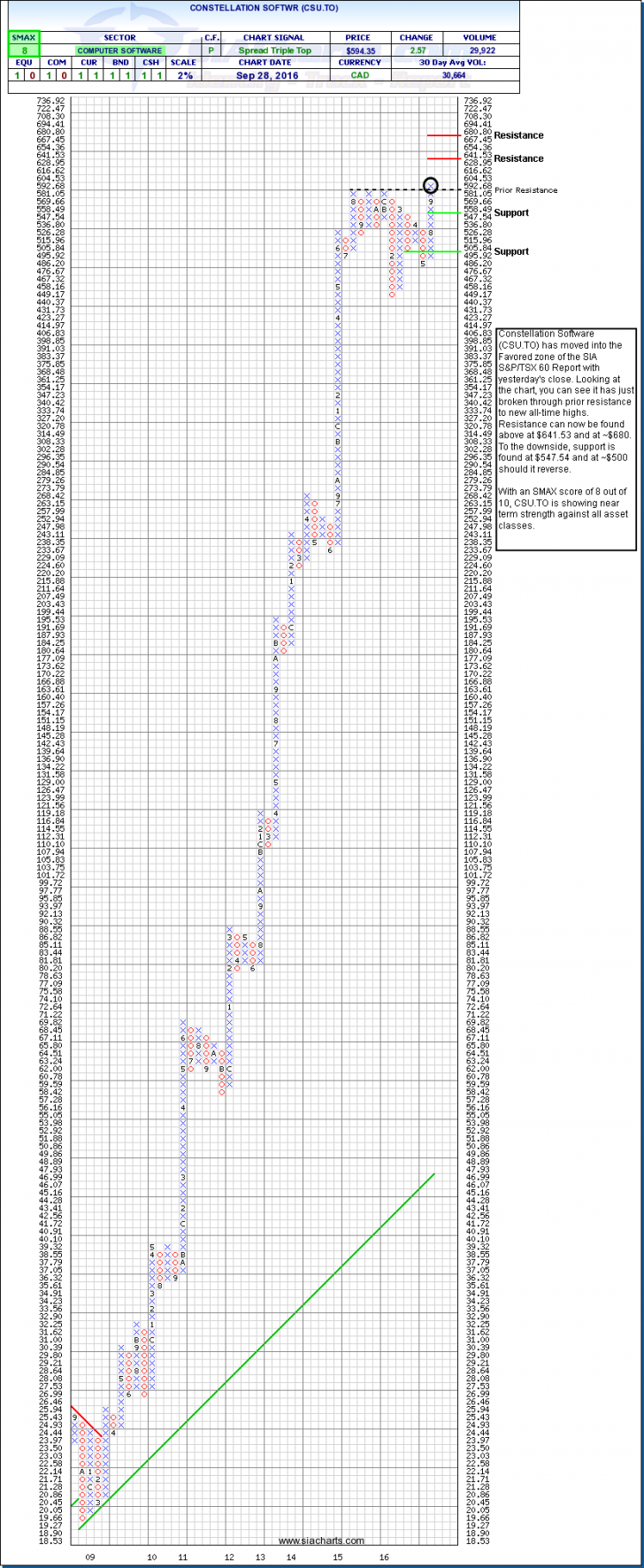The width and height of the screenshot is (644, 1568).
Task: Click the CONSTELLATION SOFTWR (CSU.TO) title
Action: [264, 8]
